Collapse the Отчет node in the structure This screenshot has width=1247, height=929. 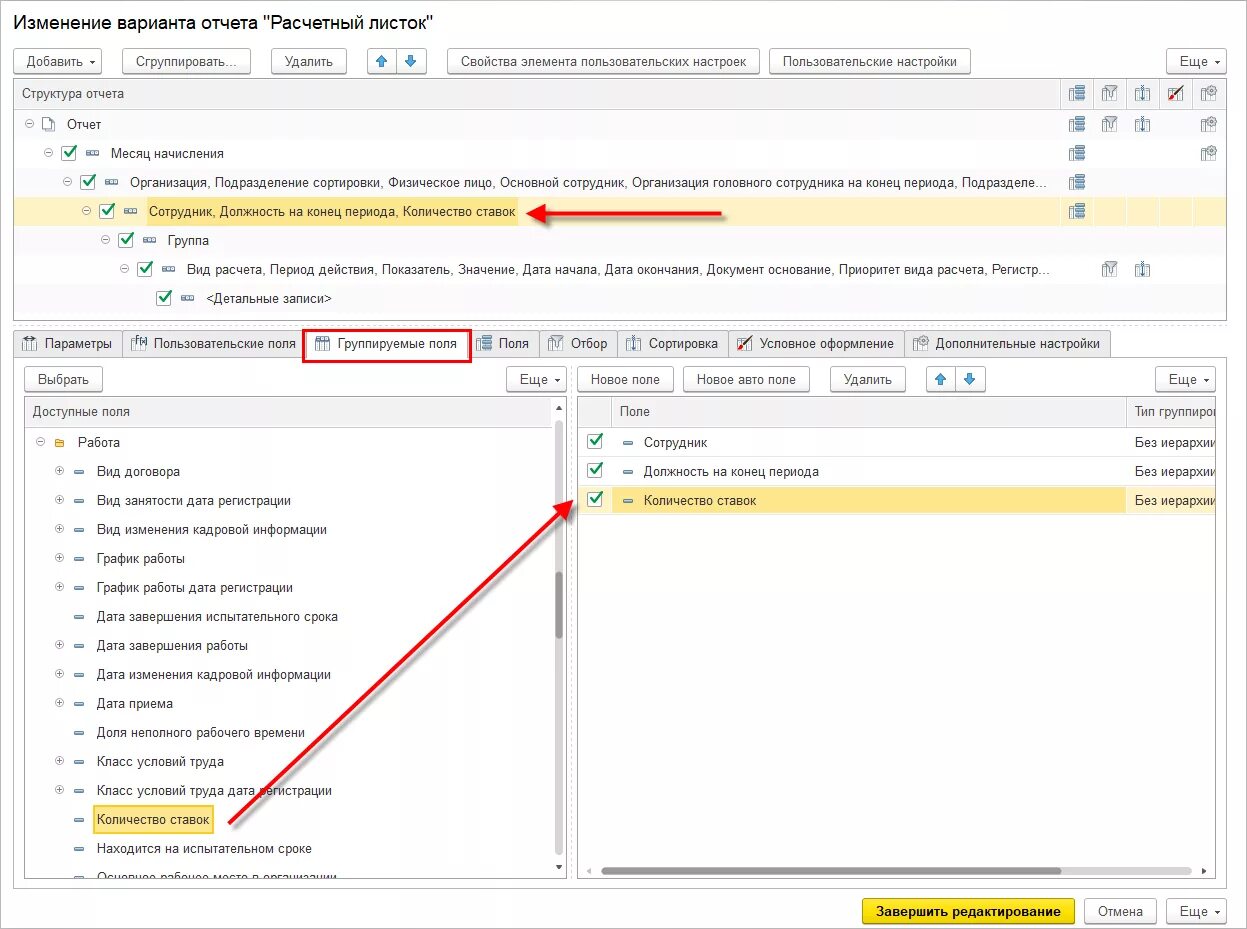(x=30, y=125)
